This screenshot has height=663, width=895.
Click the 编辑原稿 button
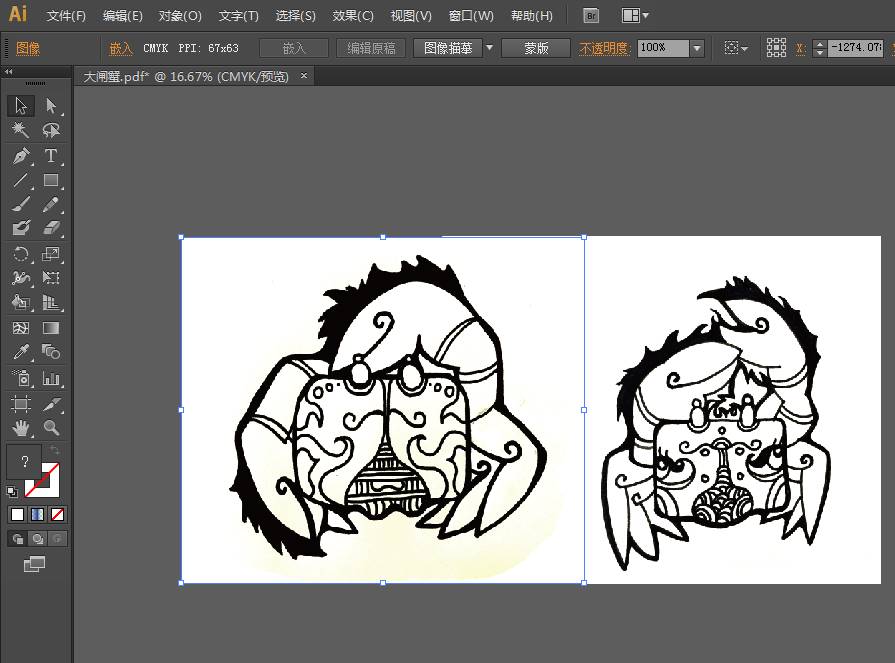371,48
